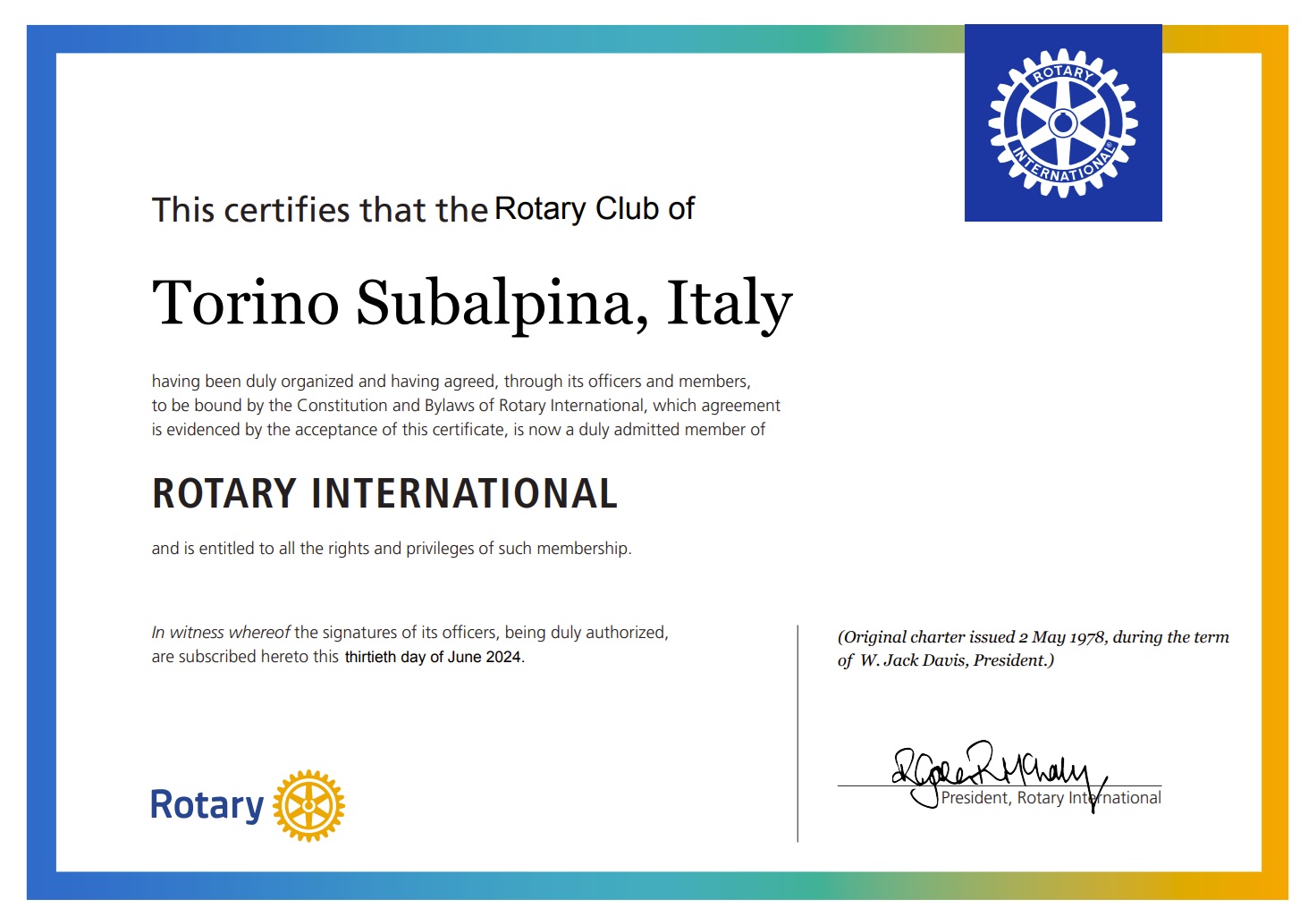The image size is (1308, 924).
Task: Click the Rotary International wheel emblem
Action: [1062, 123]
